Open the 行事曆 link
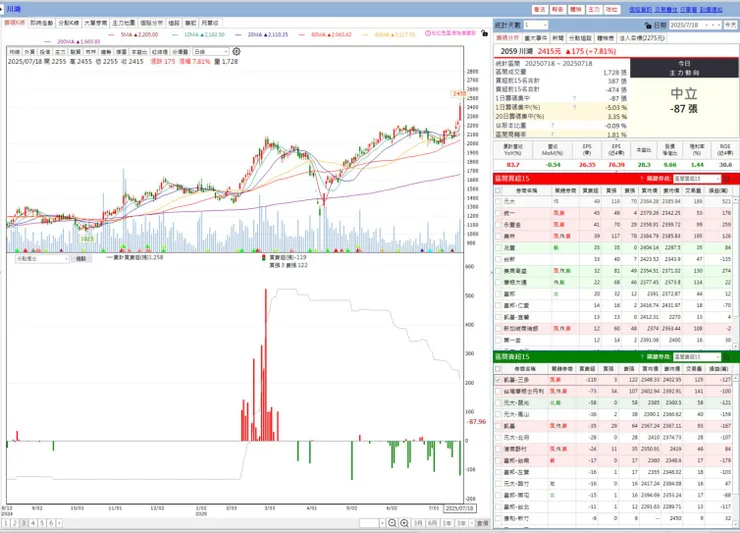The width and height of the screenshot is (740, 533). pos(689,9)
